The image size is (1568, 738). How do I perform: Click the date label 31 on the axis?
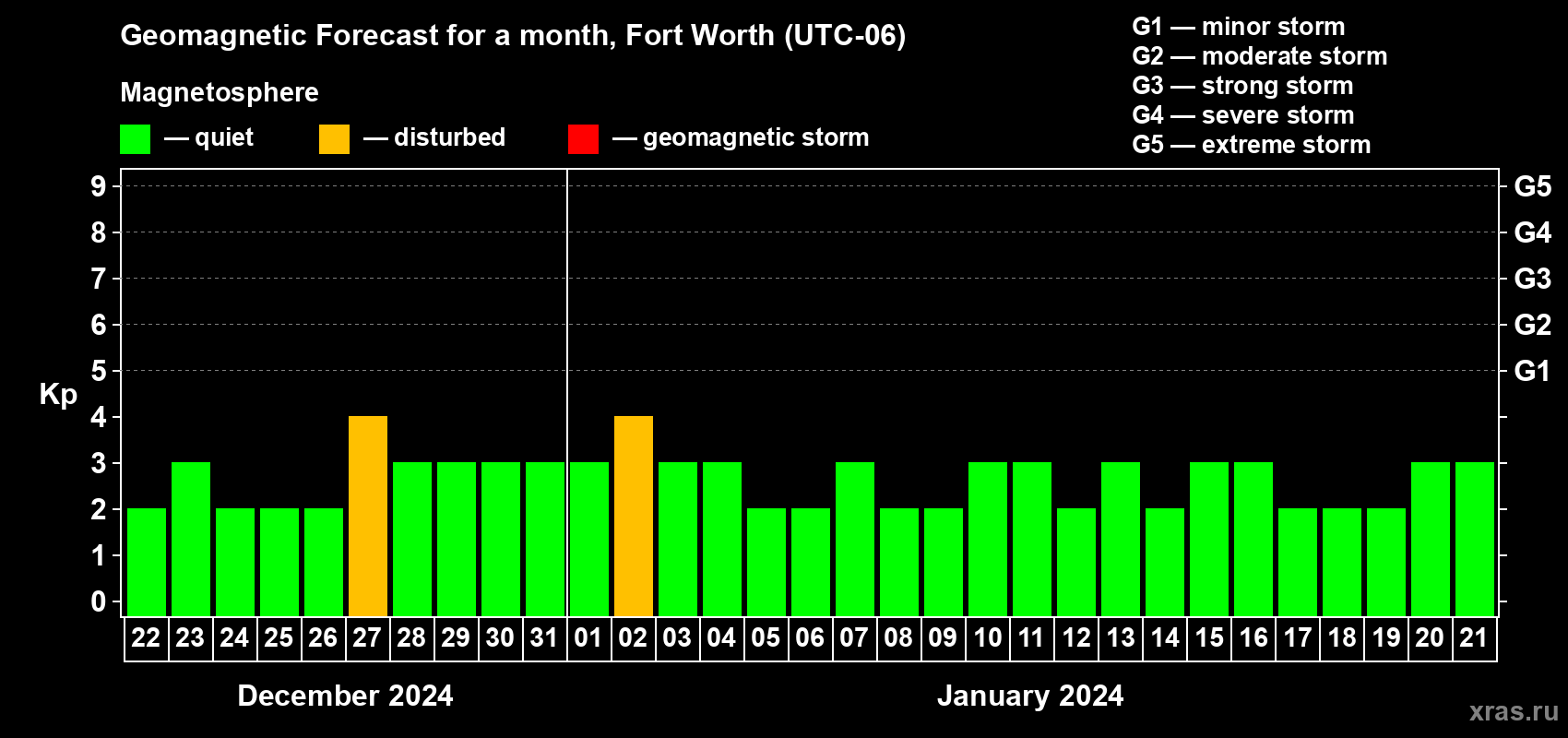coord(544,638)
